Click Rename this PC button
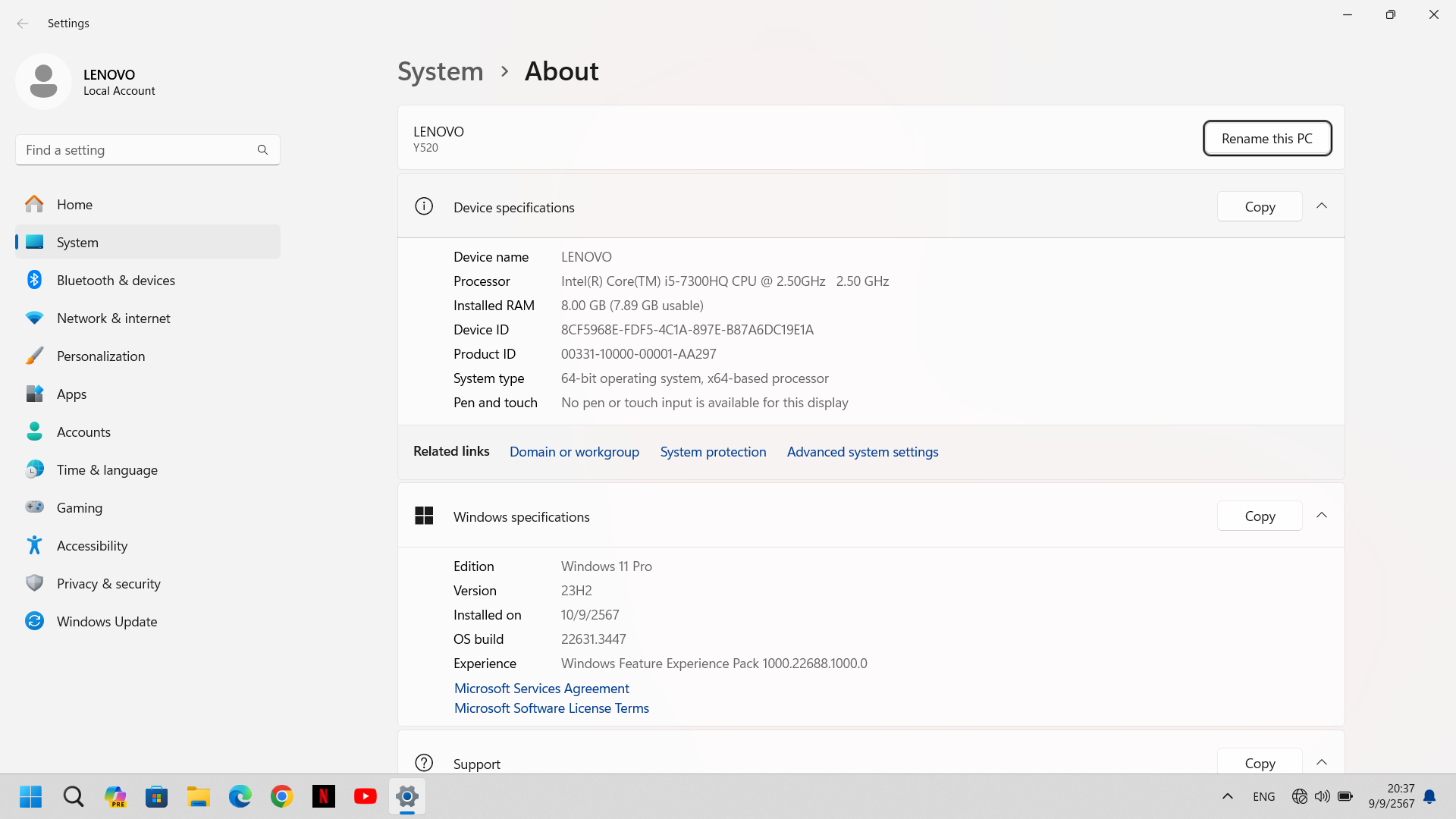Viewport: 1456px width, 819px height. click(1267, 138)
